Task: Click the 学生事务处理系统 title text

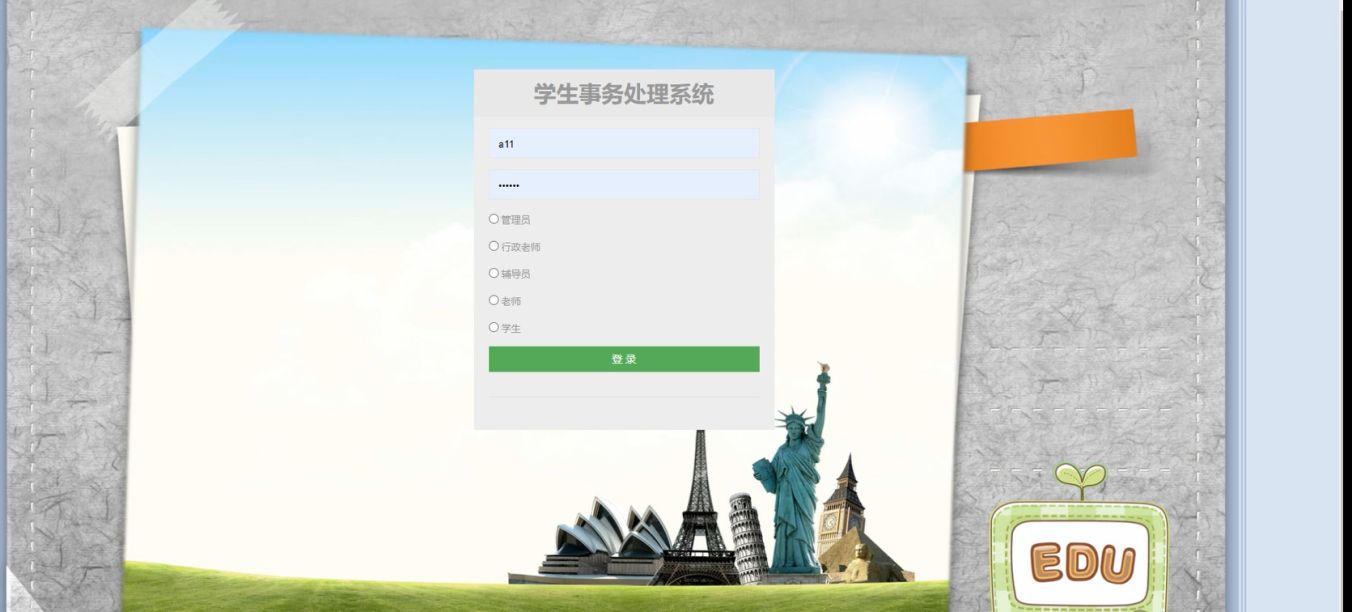Action: [624, 95]
